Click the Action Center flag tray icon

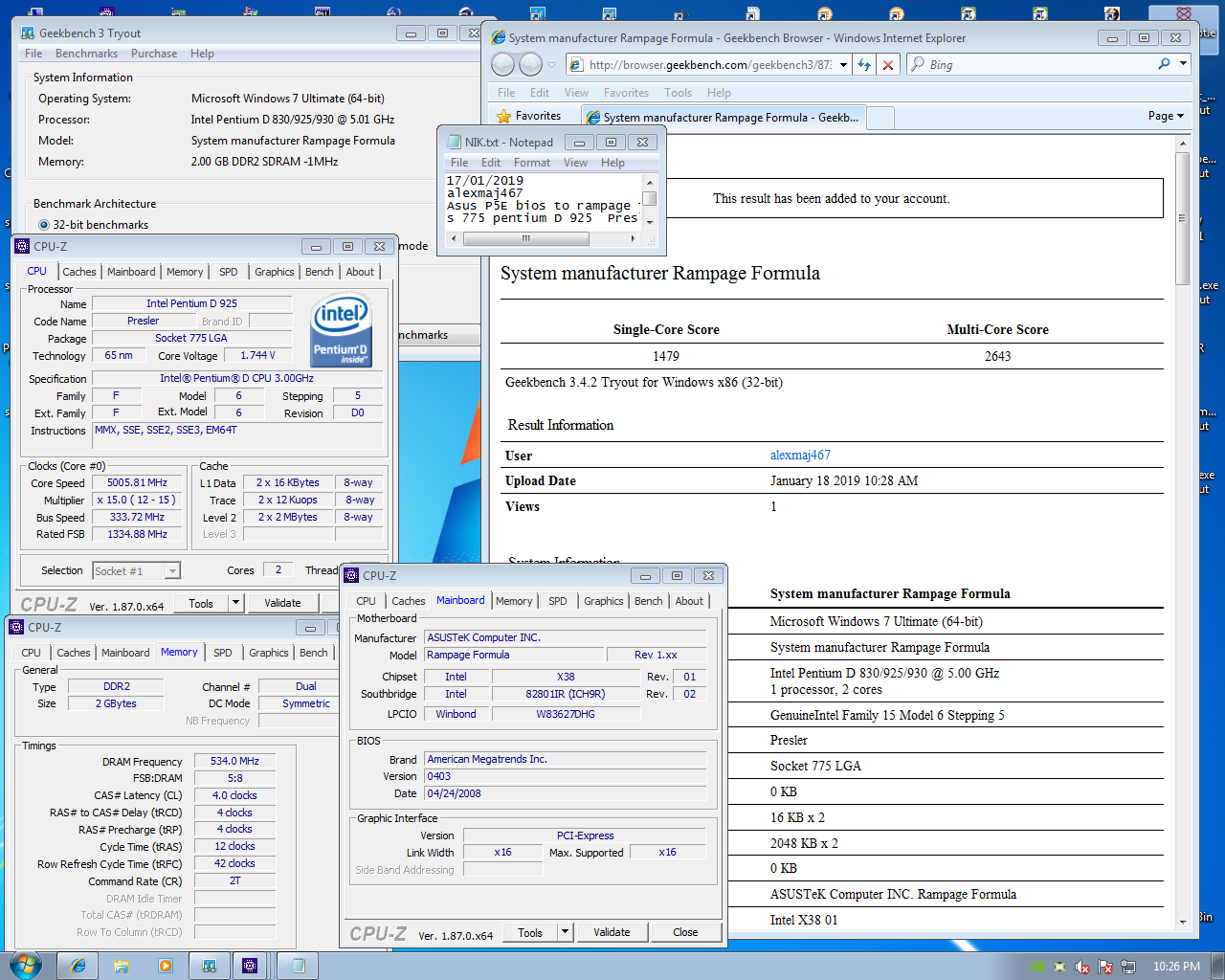point(1105,967)
